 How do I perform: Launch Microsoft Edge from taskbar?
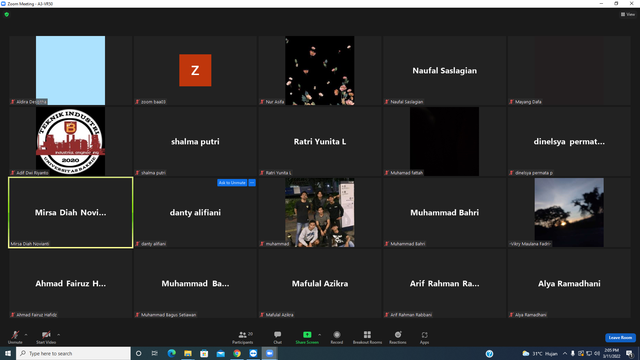(171, 353)
